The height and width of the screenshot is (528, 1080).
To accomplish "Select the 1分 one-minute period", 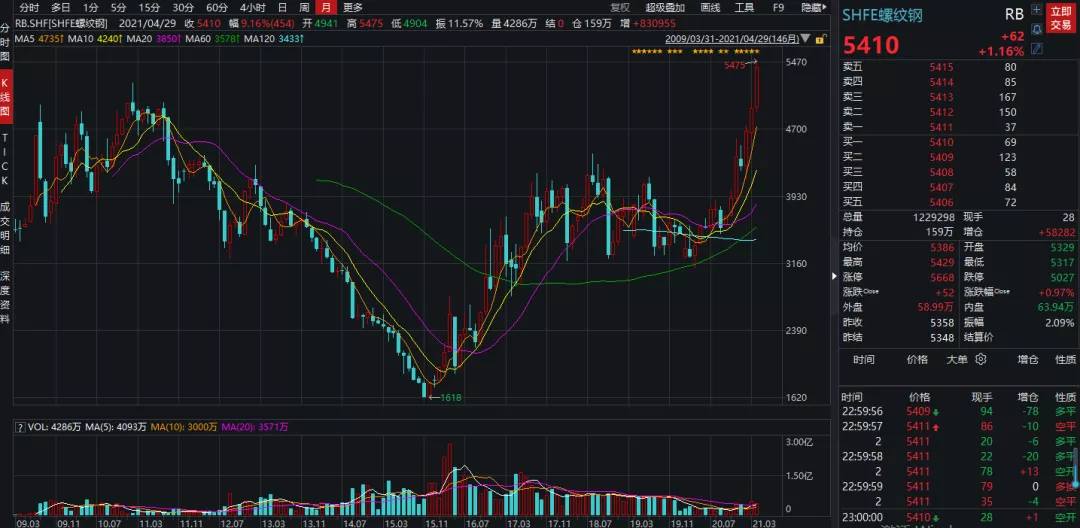I will pyautogui.click(x=90, y=8).
